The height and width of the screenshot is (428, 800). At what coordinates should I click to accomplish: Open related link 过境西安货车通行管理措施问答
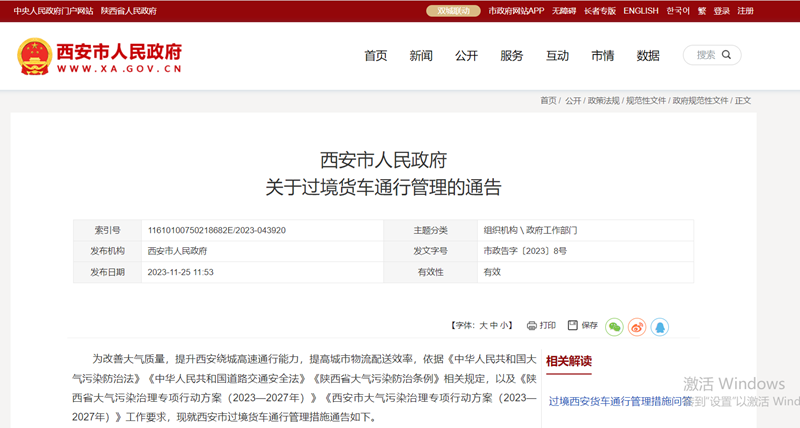pyautogui.click(x=620, y=400)
